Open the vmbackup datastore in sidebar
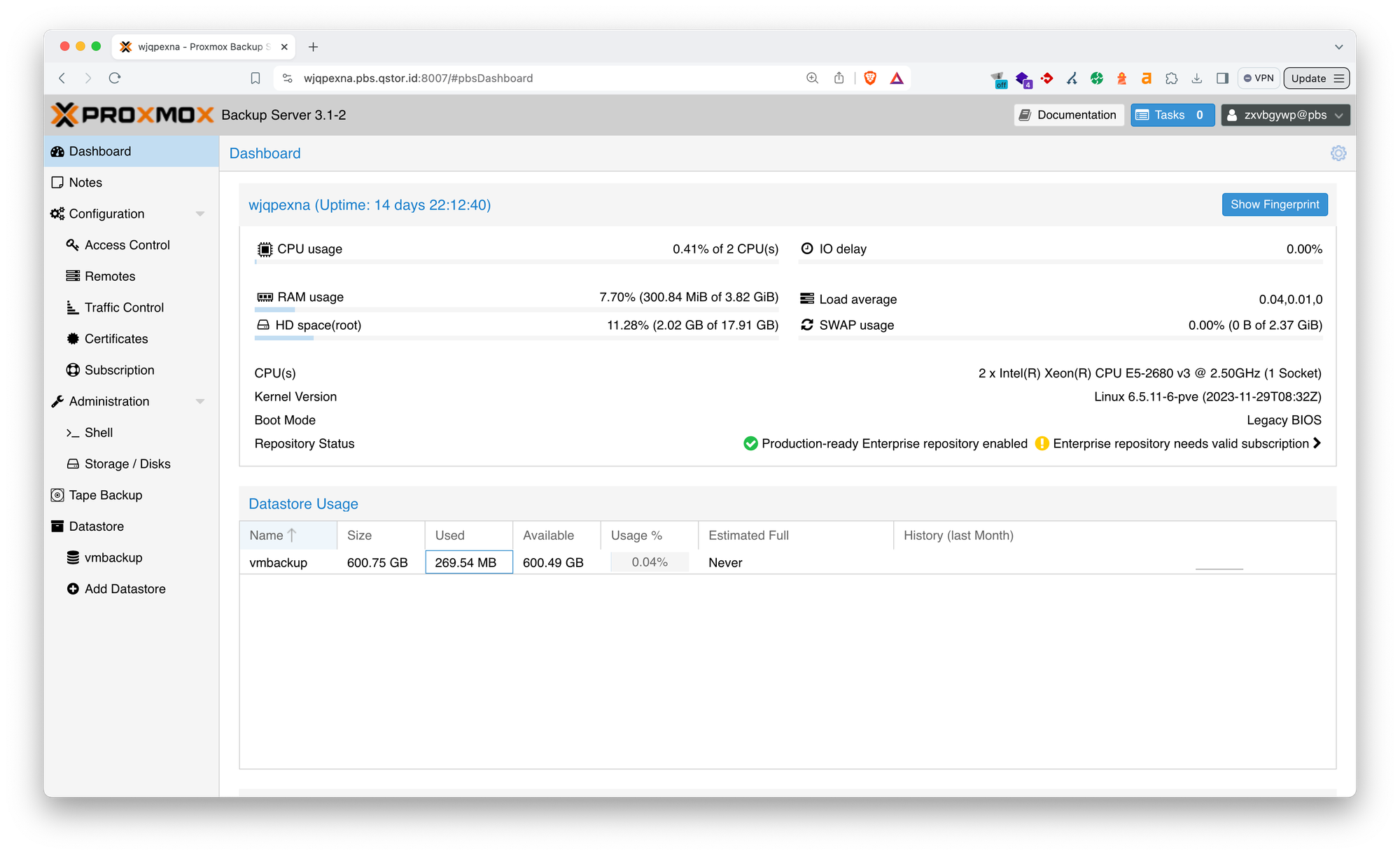Screen dimensions: 1400x855 click(132, 557)
